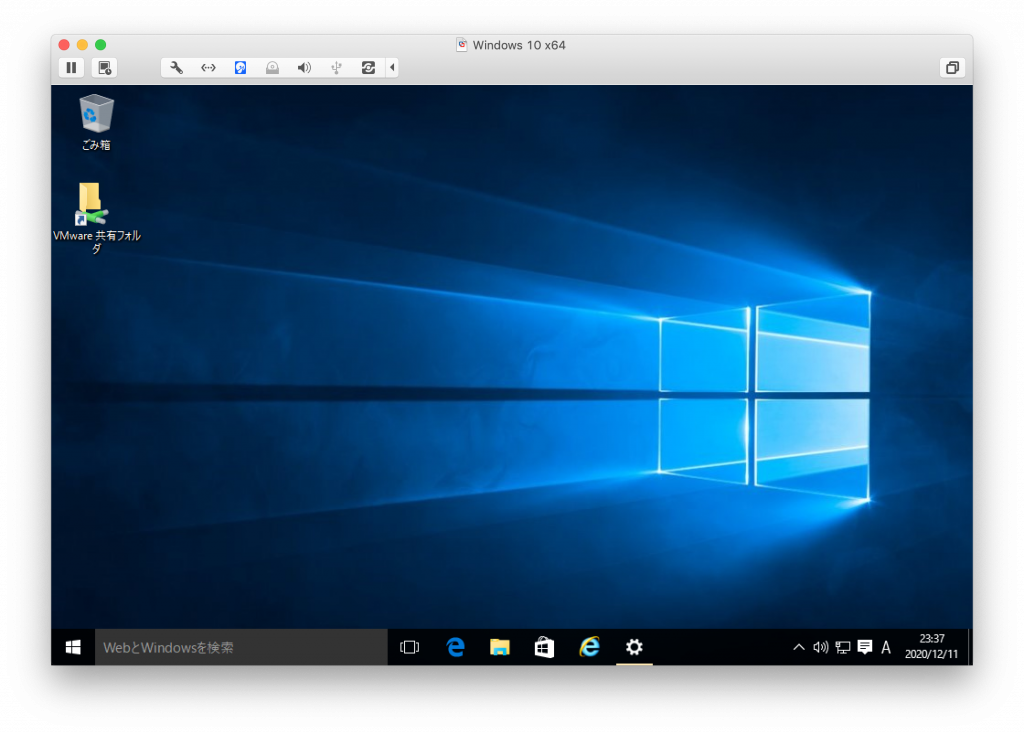1024x733 pixels.
Task: Click the CD/DVD drive toolbar icon
Action: [272, 67]
